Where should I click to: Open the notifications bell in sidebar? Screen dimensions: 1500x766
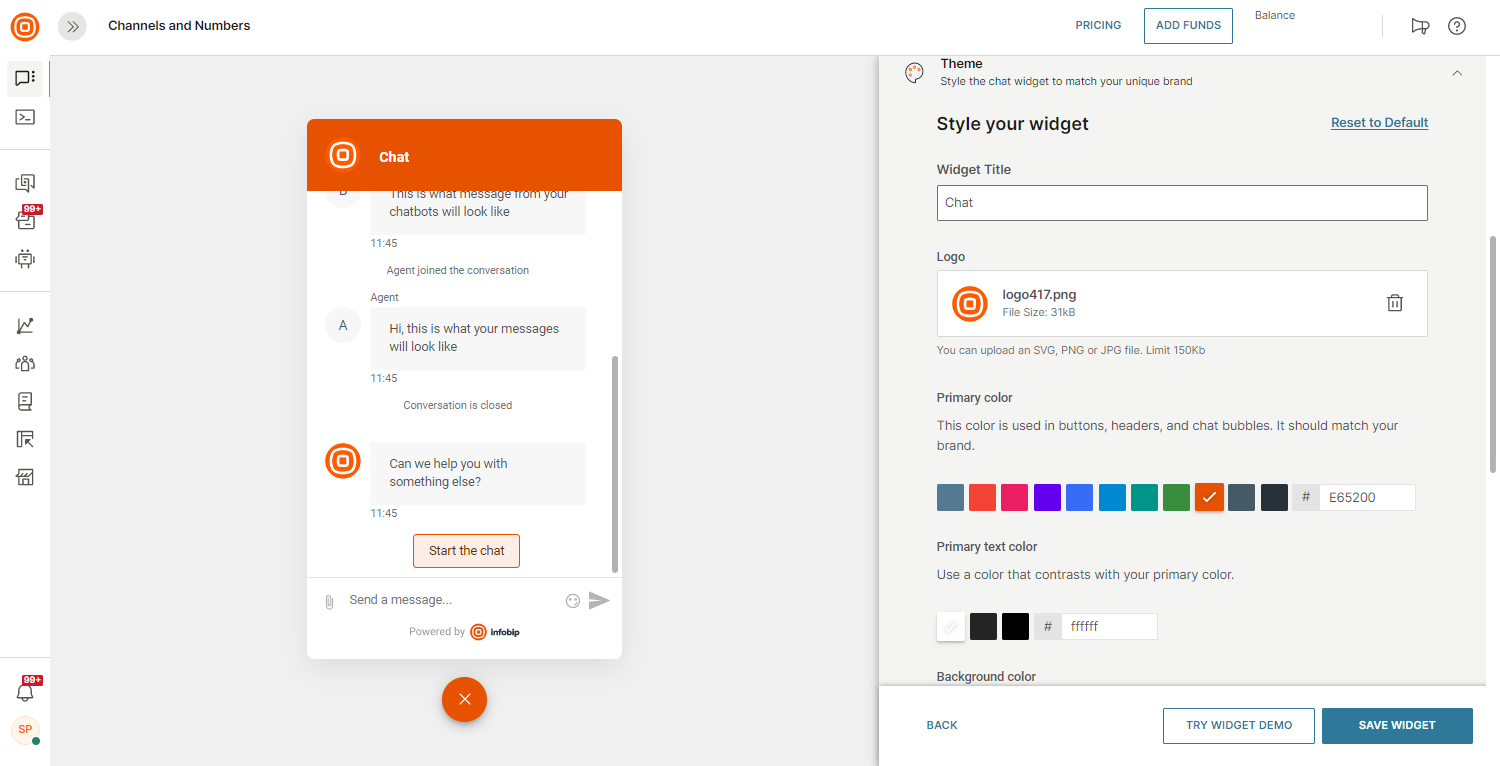[25, 692]
